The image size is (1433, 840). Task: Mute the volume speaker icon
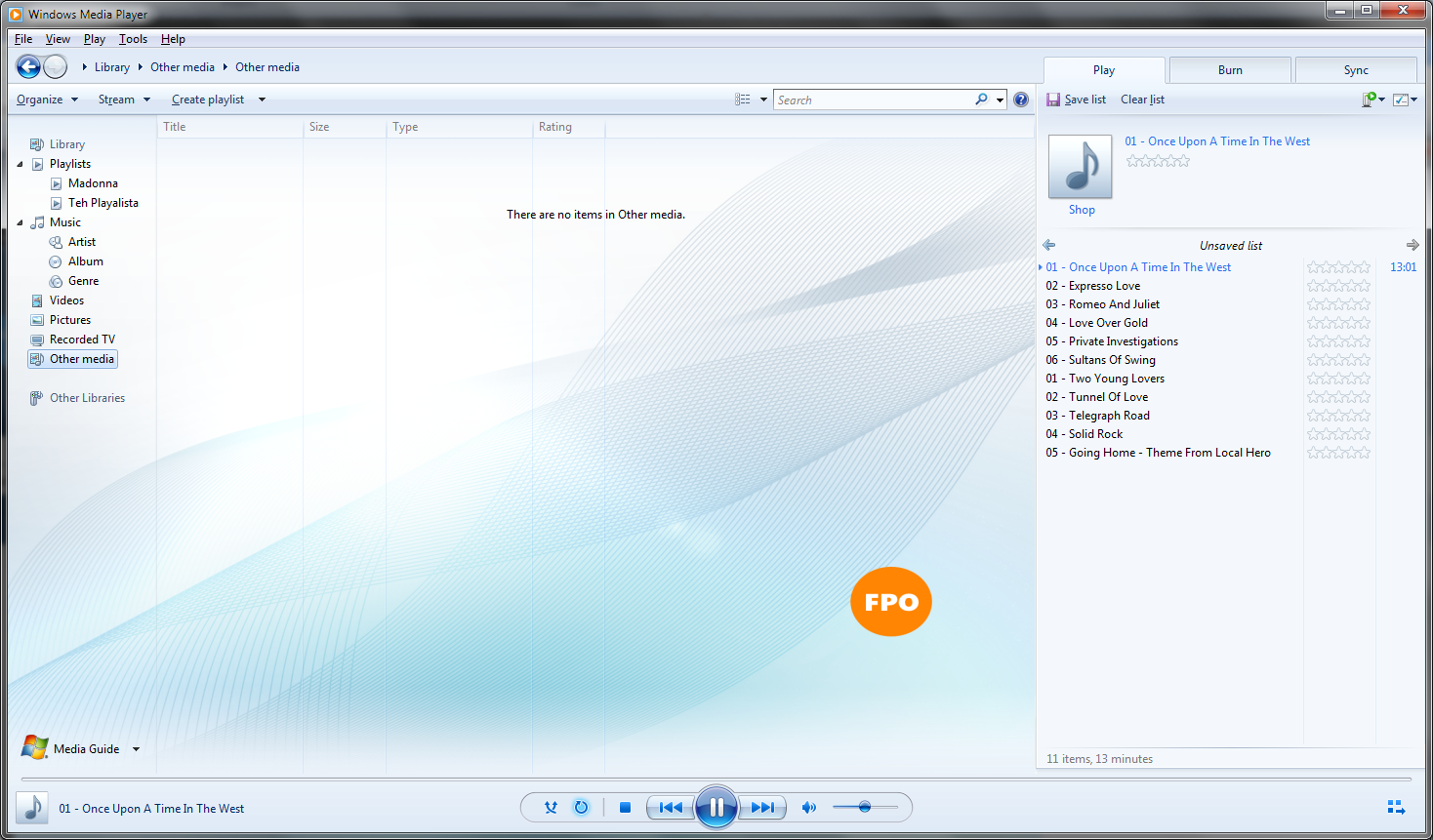(x=808, y=808)
